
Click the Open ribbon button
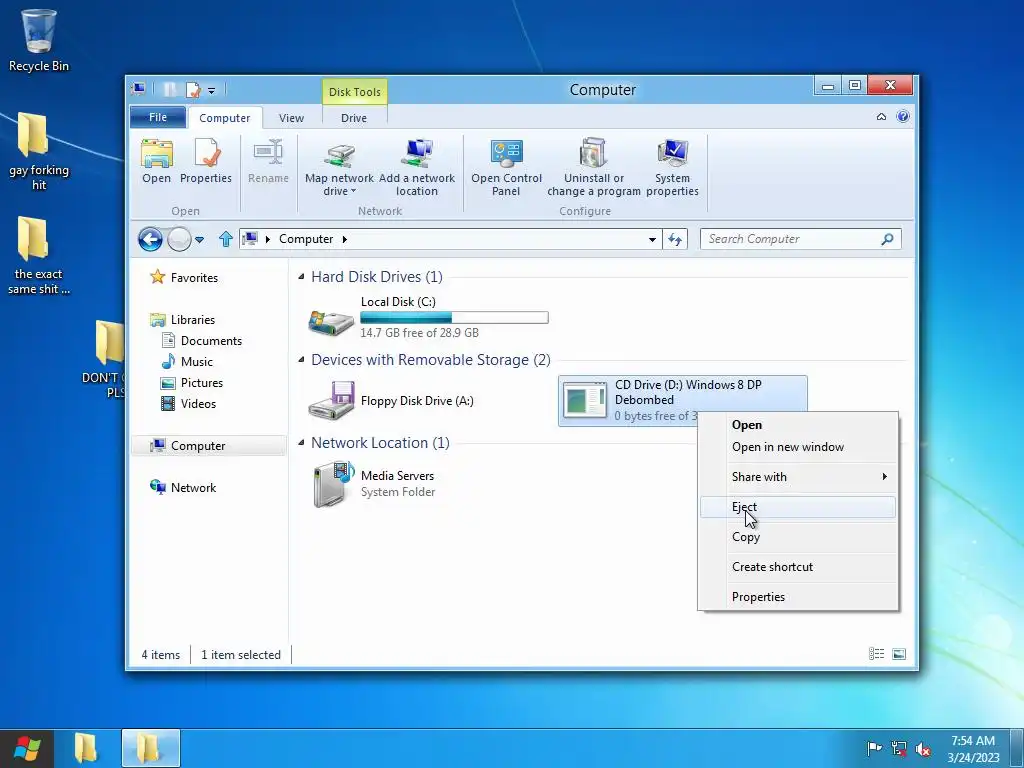point(156,162)
